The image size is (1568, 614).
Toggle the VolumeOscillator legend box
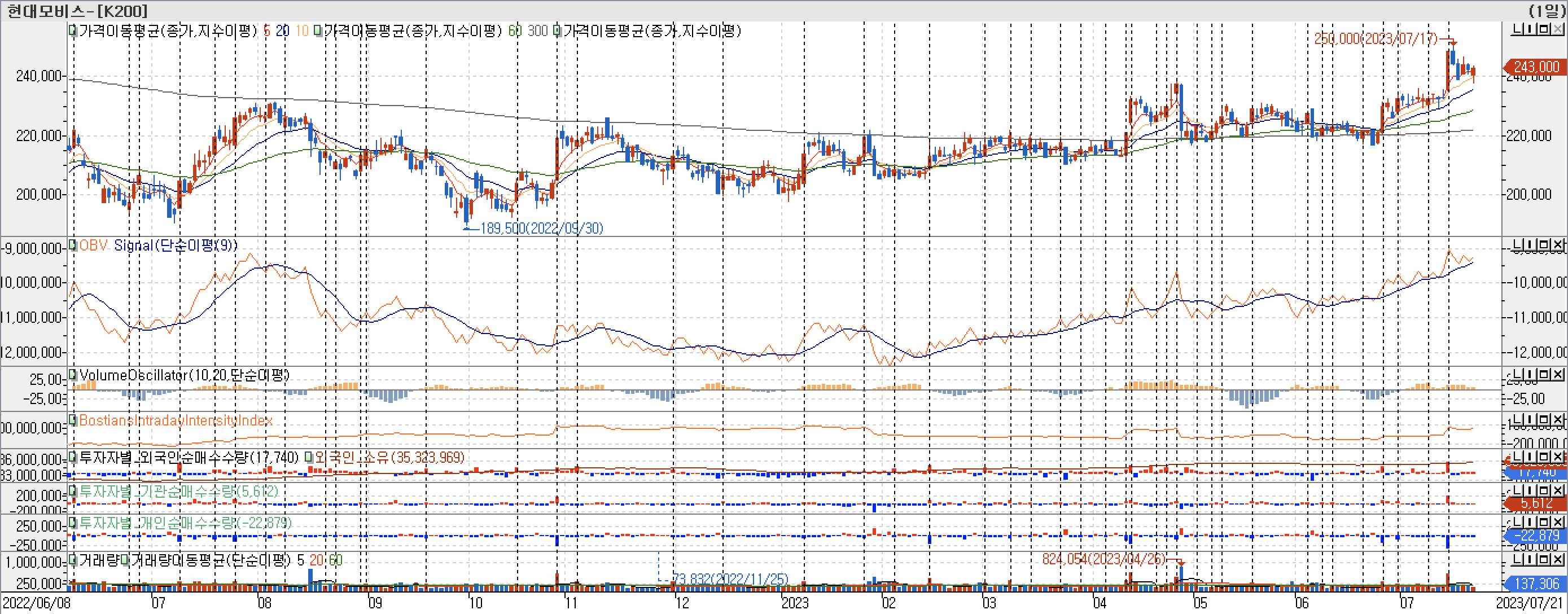click(x=72, y=374)
